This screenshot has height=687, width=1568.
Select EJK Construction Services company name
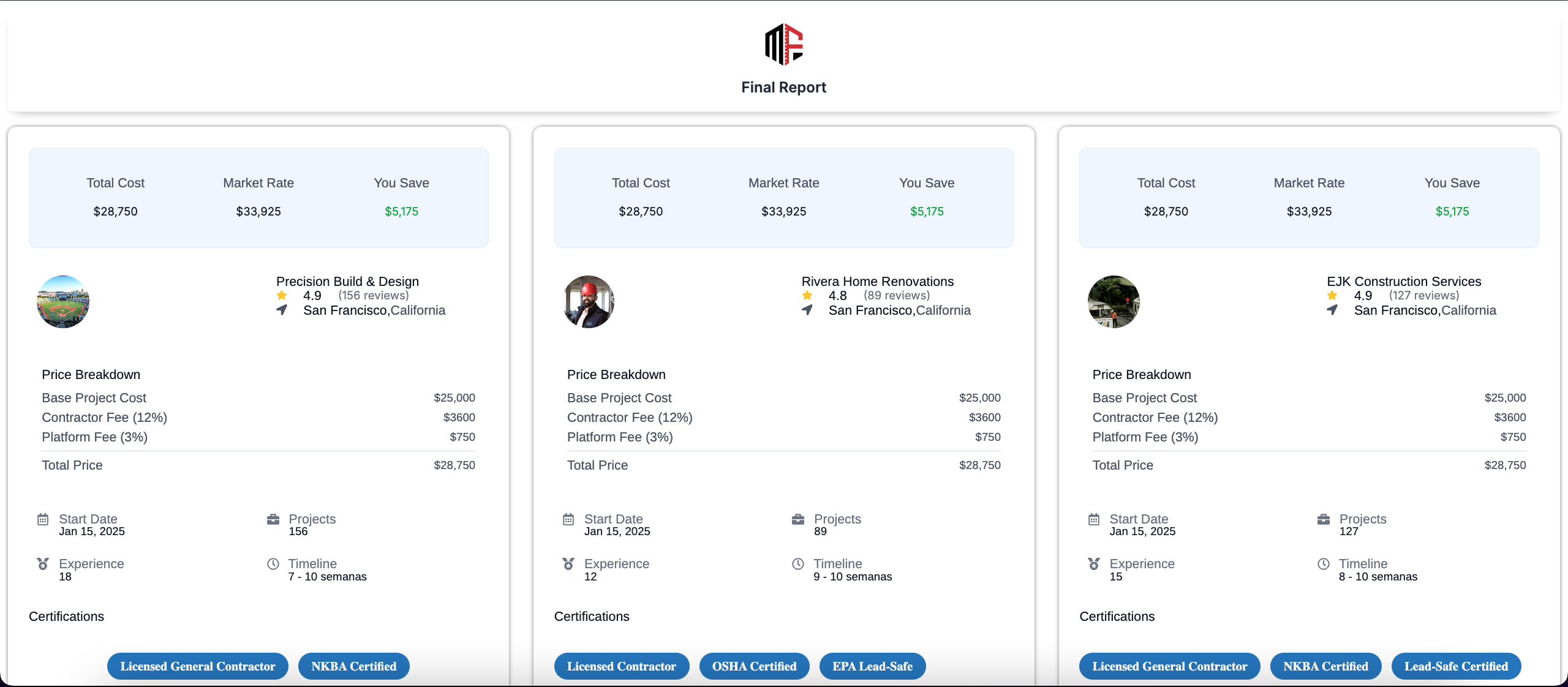pos(1404,282)
